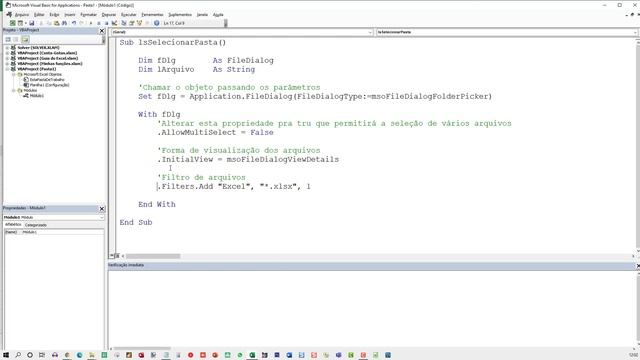This screenshot has width=640, height=360.
Task: Click the Cortana circle on taskbar
Action: 30,355
